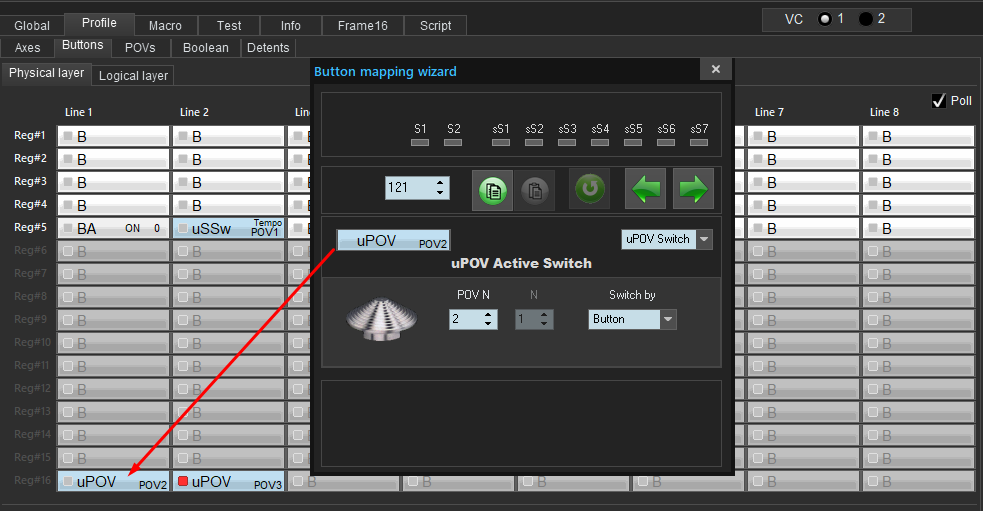
Task: Select VC radio option 1
Action: pos(825,19)
